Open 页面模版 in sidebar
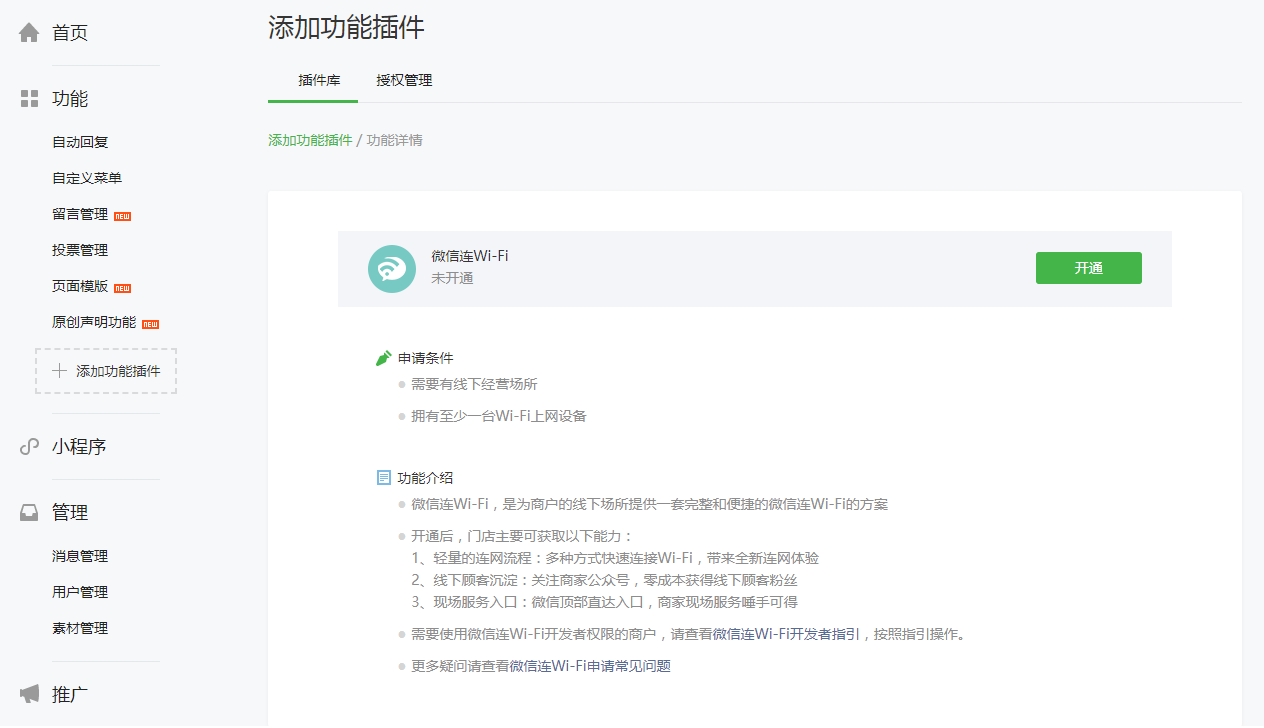This screenshot has width=1264, height=728. tap(80, 286)
